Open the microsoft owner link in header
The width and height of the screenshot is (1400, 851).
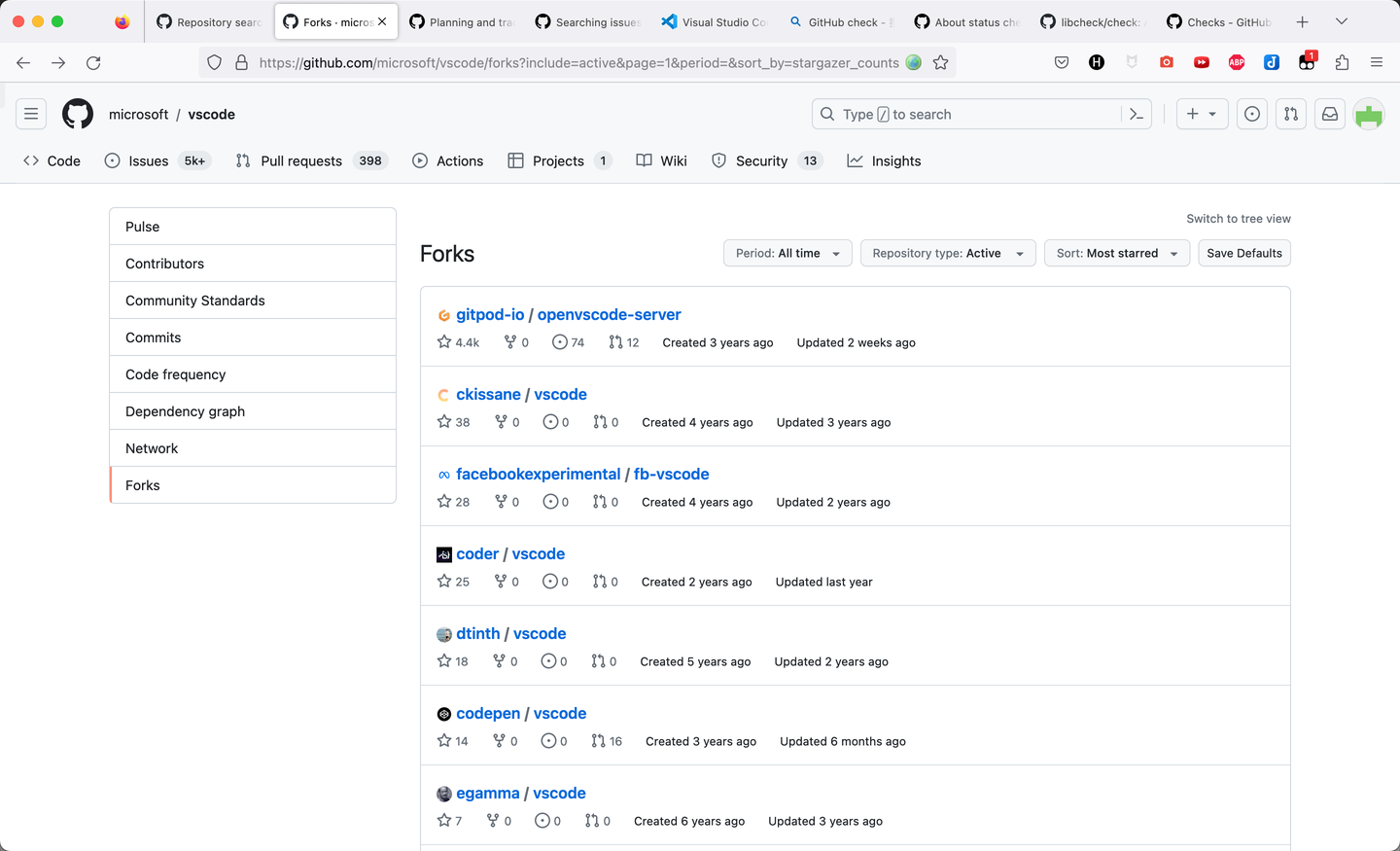pyautogui.click(x=138, y=114)
